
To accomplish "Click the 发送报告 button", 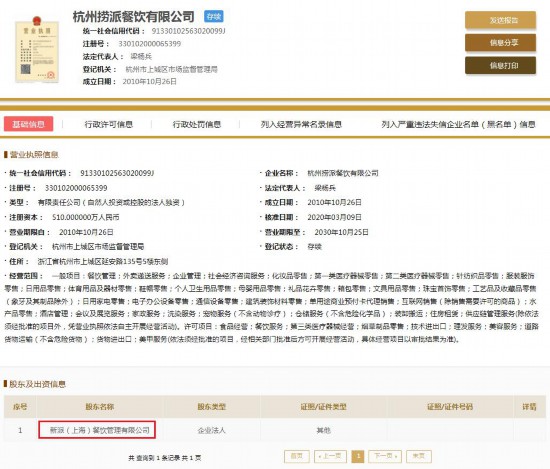I will pyautogui.click(x=500, y=20).
